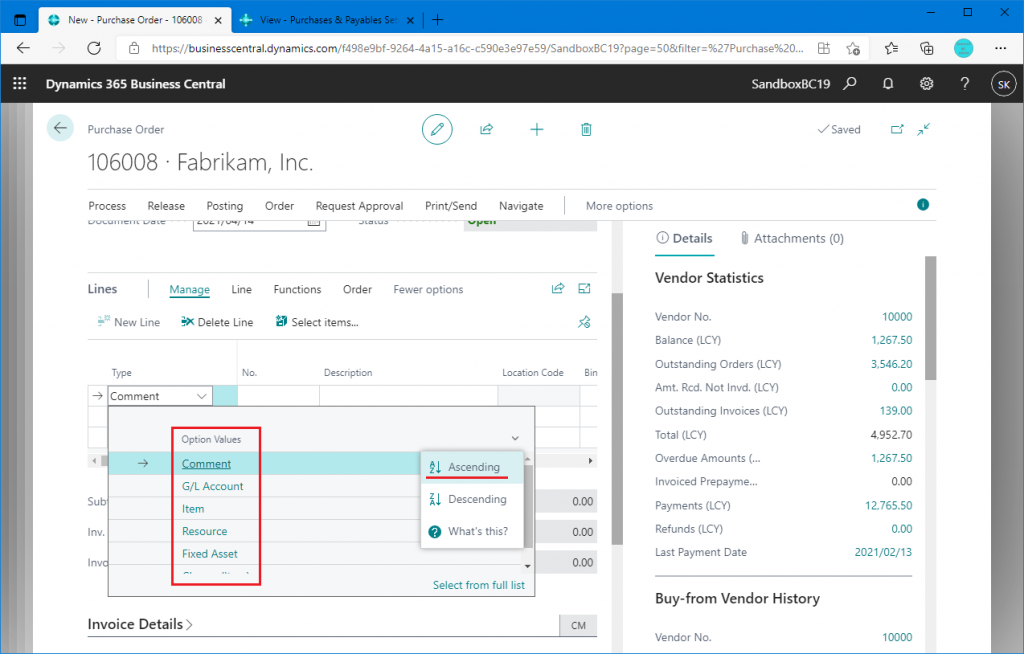Click the share icon on the Purchase Order
The width and height of the screenshot is (1024, 654).
click(487, 129)
